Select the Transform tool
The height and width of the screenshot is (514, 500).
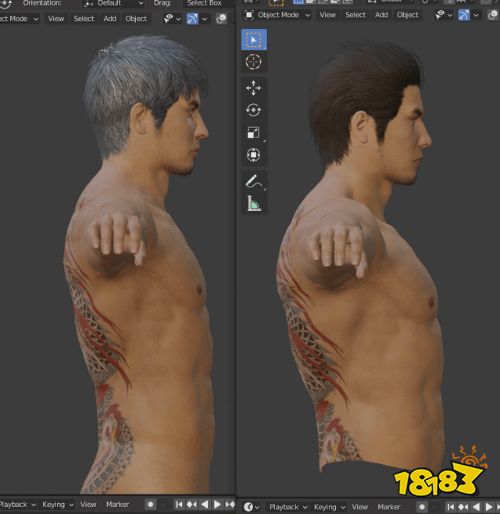coord(254,155)
